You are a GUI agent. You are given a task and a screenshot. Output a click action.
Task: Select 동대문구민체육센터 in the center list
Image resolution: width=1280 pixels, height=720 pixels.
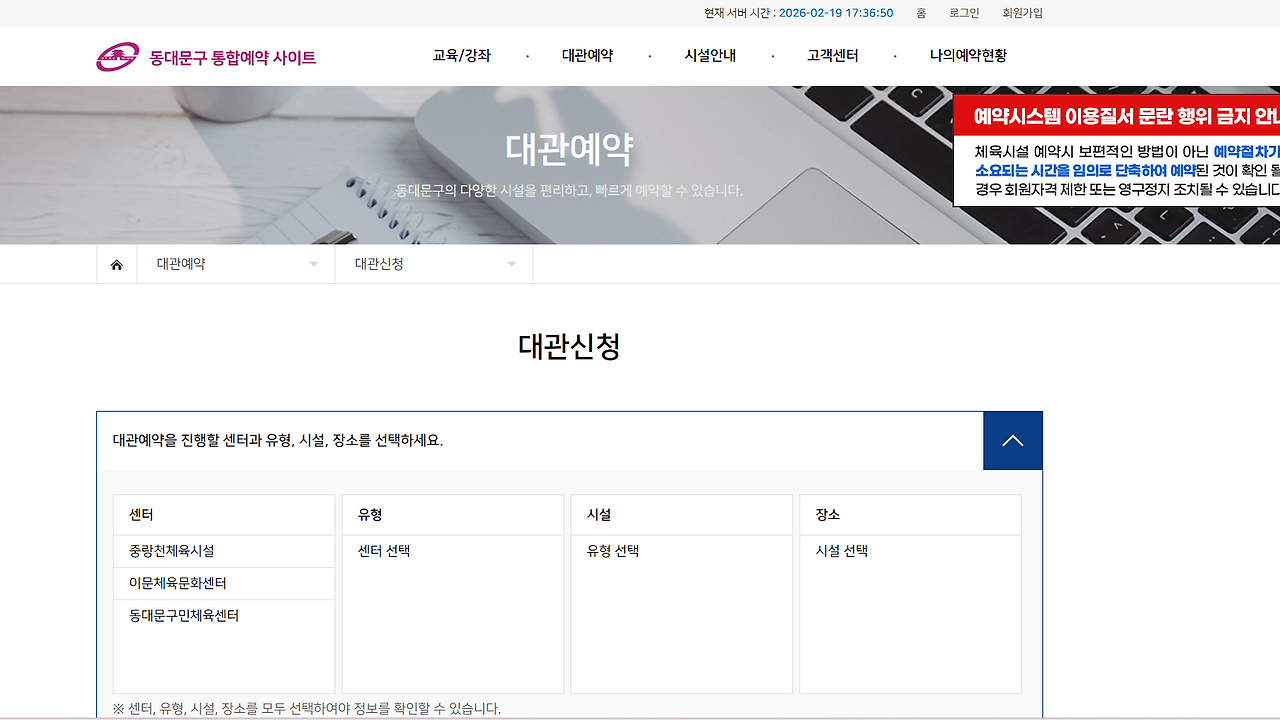tap(224, 615)
